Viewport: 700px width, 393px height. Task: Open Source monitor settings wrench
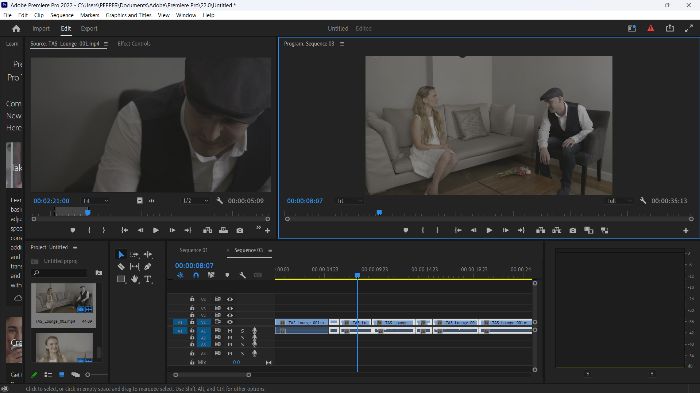coord(220,201)
